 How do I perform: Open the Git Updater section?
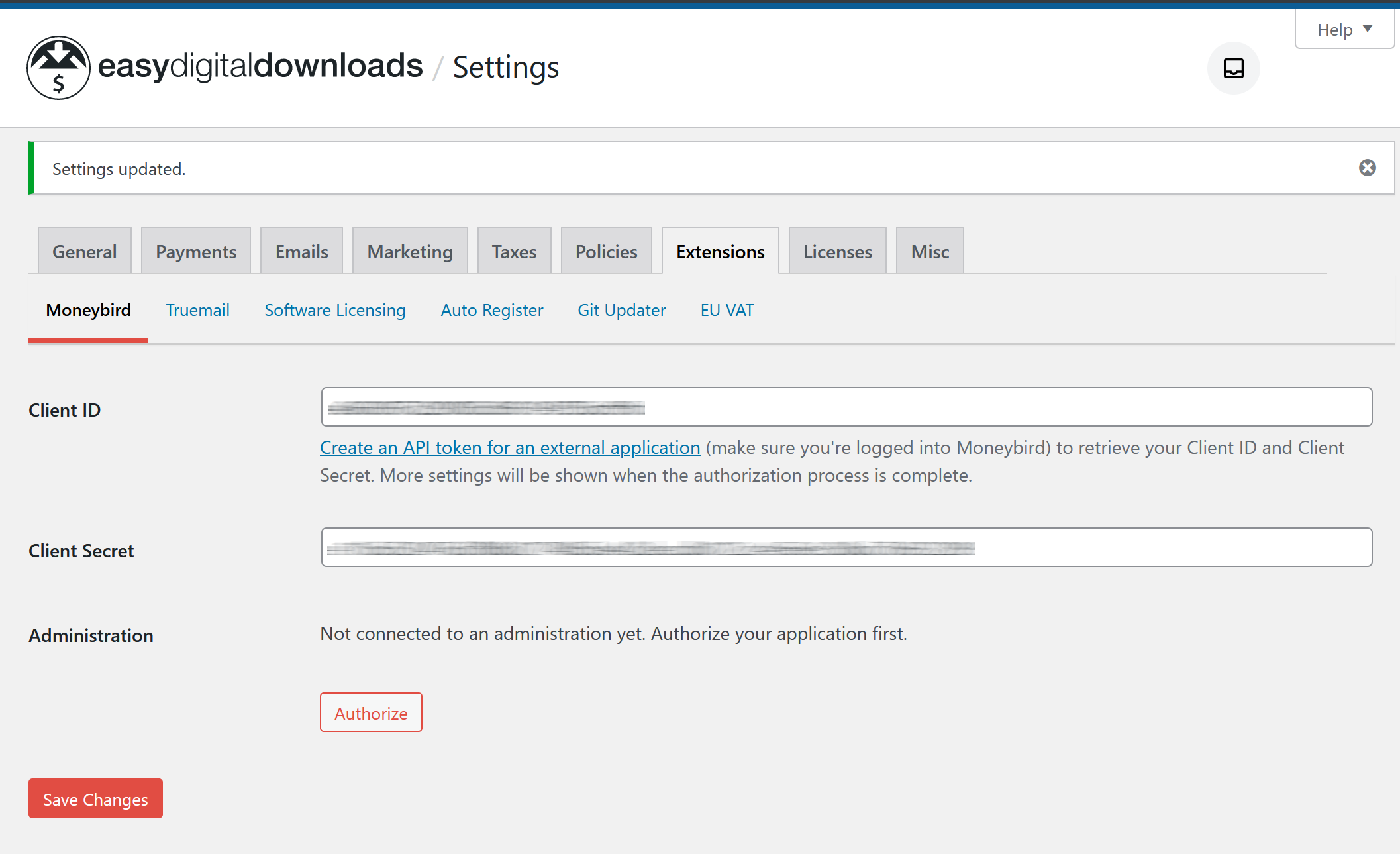622,310
